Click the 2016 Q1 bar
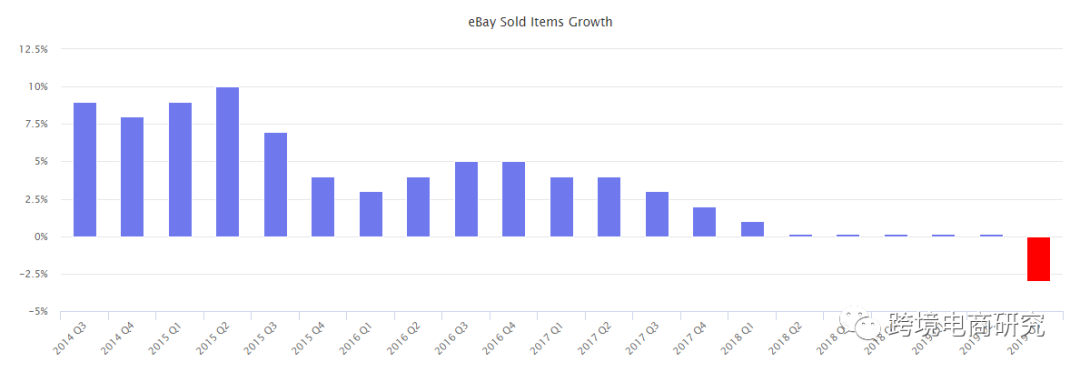 371,214
